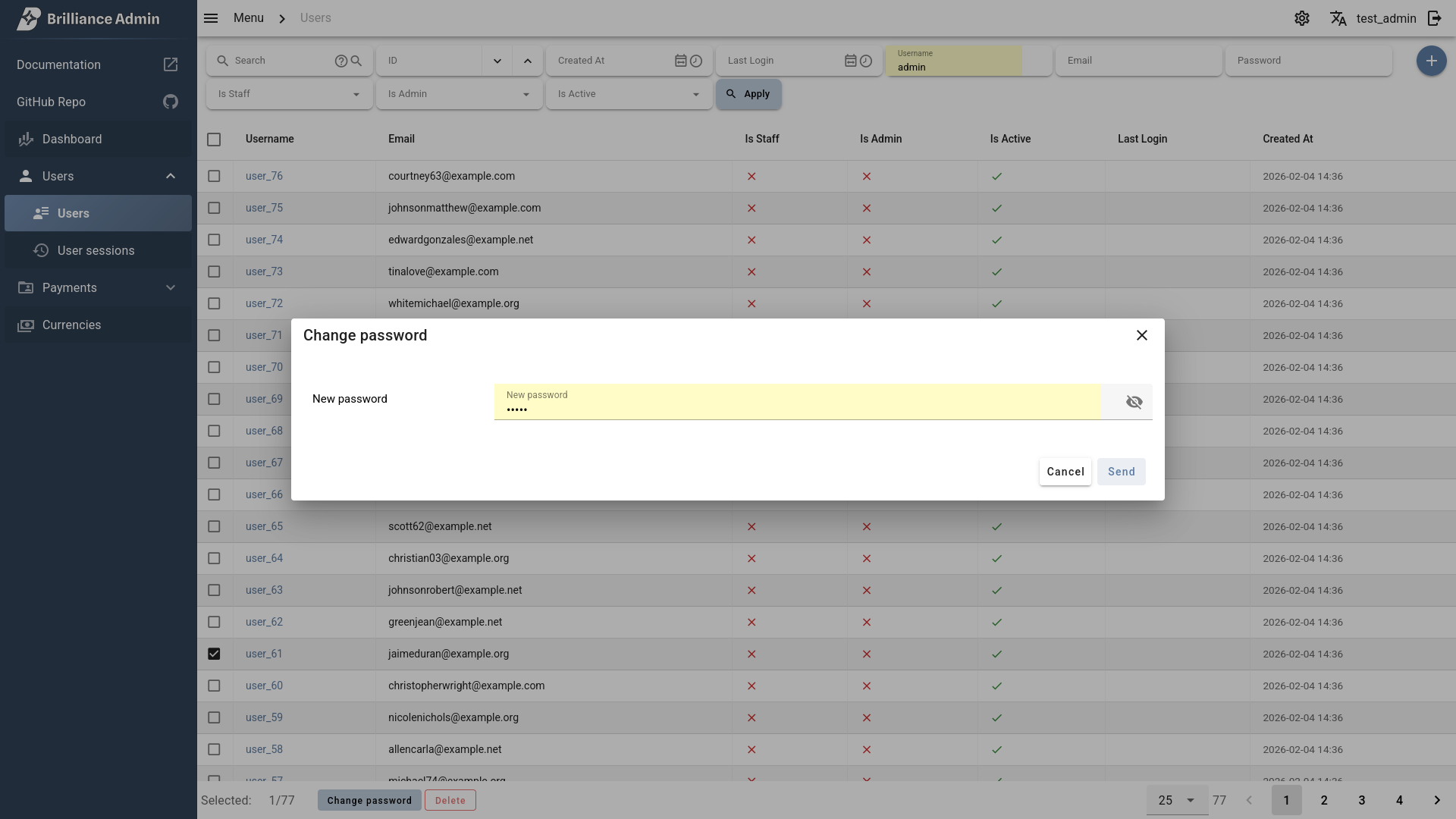
Task: Open the profile of user_72
Action: pos(263,303)
